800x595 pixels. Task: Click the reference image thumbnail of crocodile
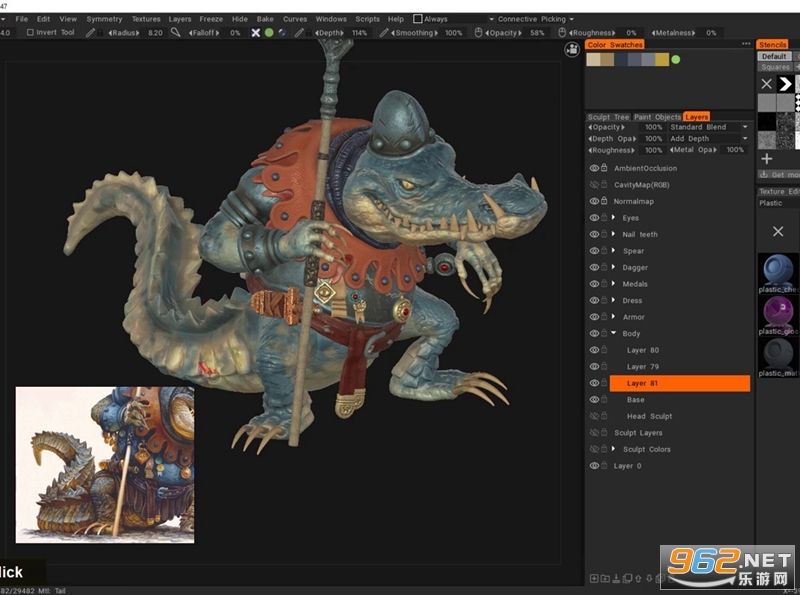pos(105,465)
